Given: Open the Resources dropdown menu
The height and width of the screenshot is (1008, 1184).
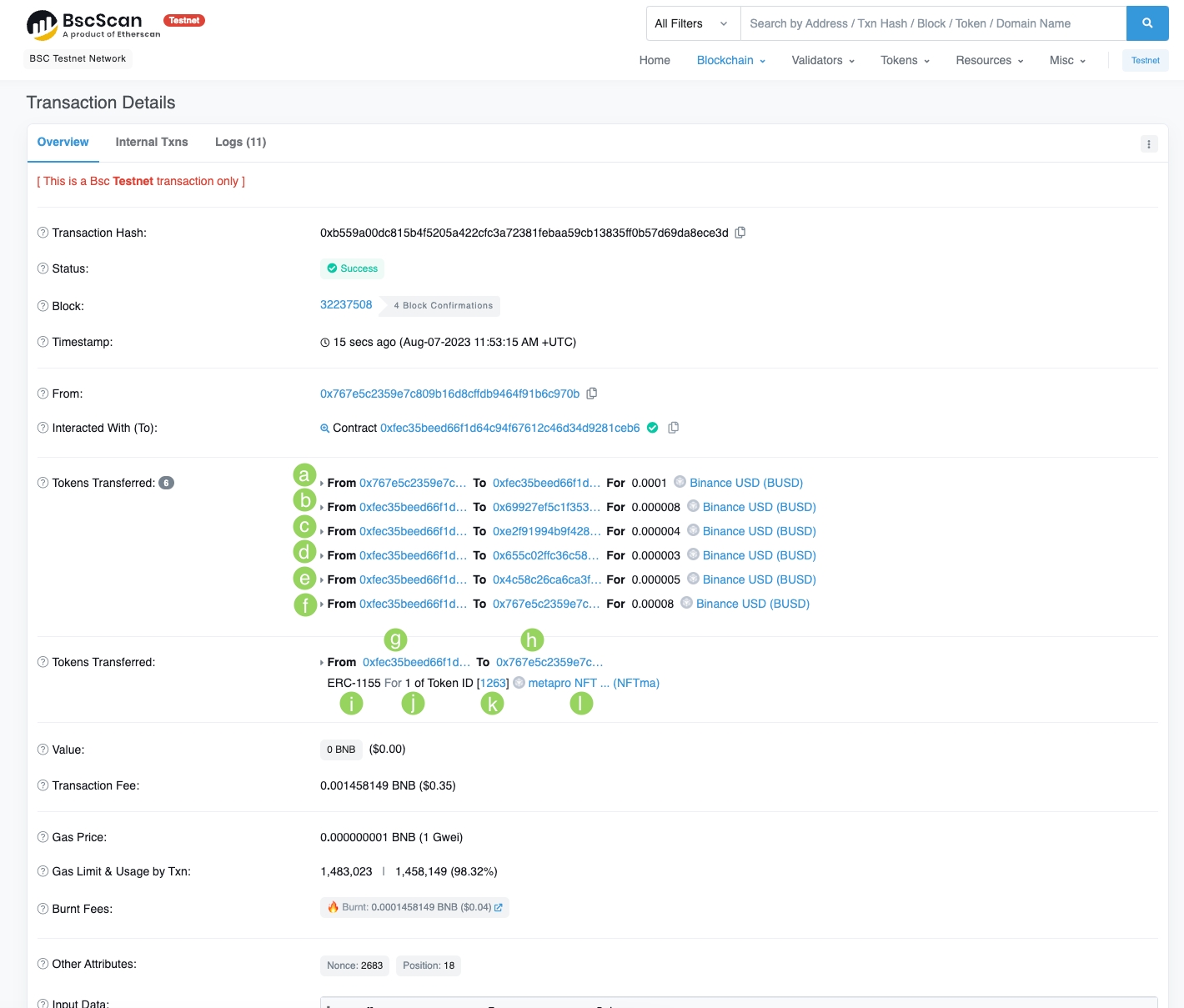Looking at the screenshot, I should pos(989,60).
